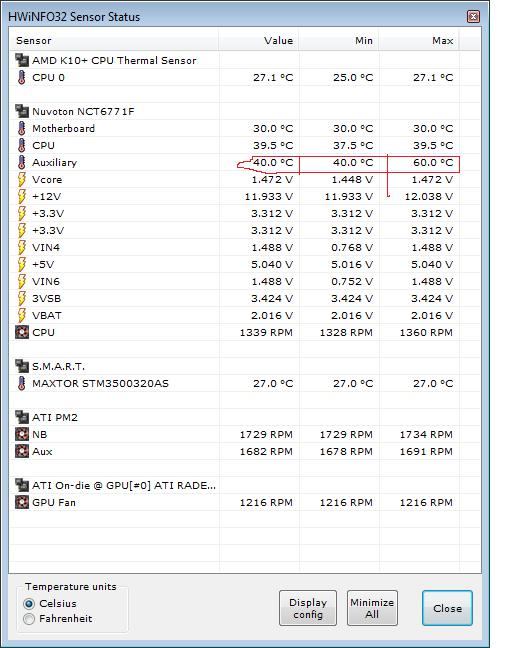The height and width of the screenshot is (648, 512).
Task: Click the lightning bolt icon beside Vcore
Action: point(22,179)
